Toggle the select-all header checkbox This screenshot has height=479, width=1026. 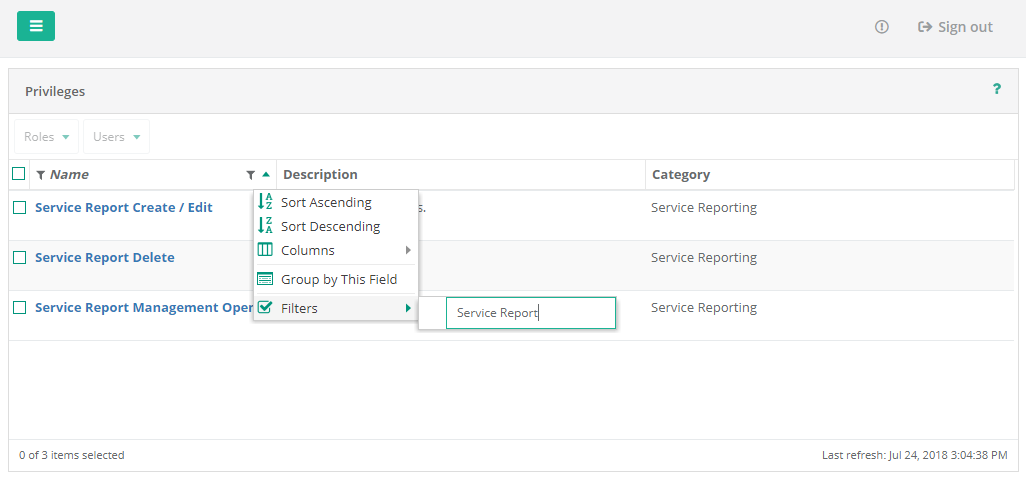point(19,173)
